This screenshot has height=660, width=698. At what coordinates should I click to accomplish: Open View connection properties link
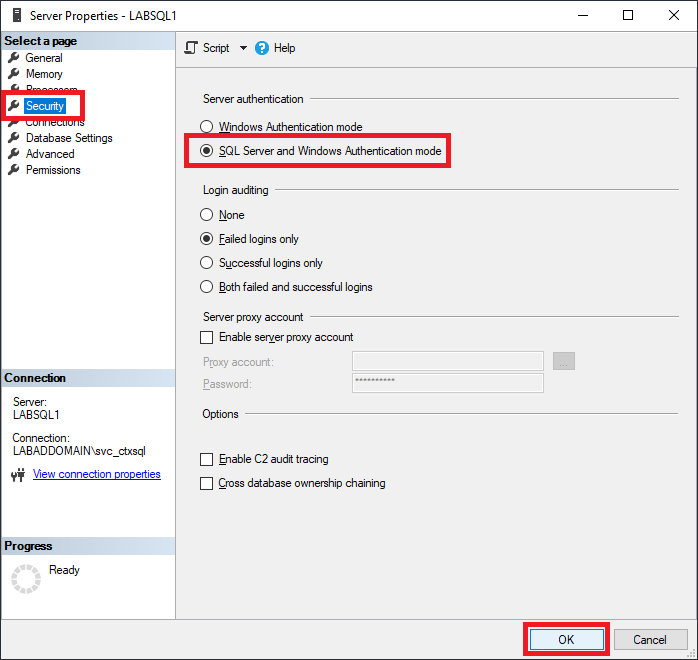(97, 474)
